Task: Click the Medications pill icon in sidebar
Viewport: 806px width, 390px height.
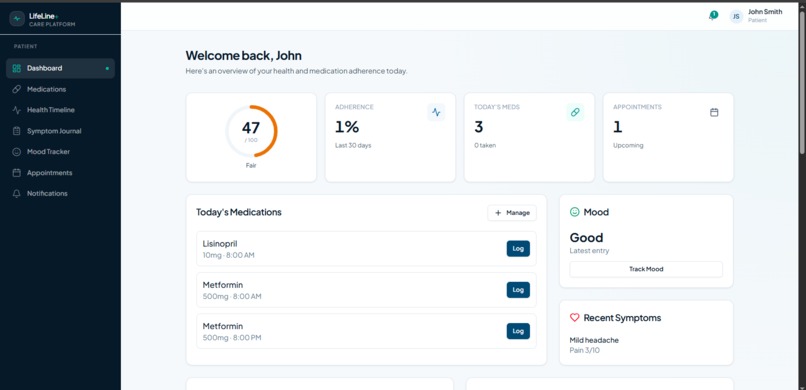Action: [x=16, y=89]
